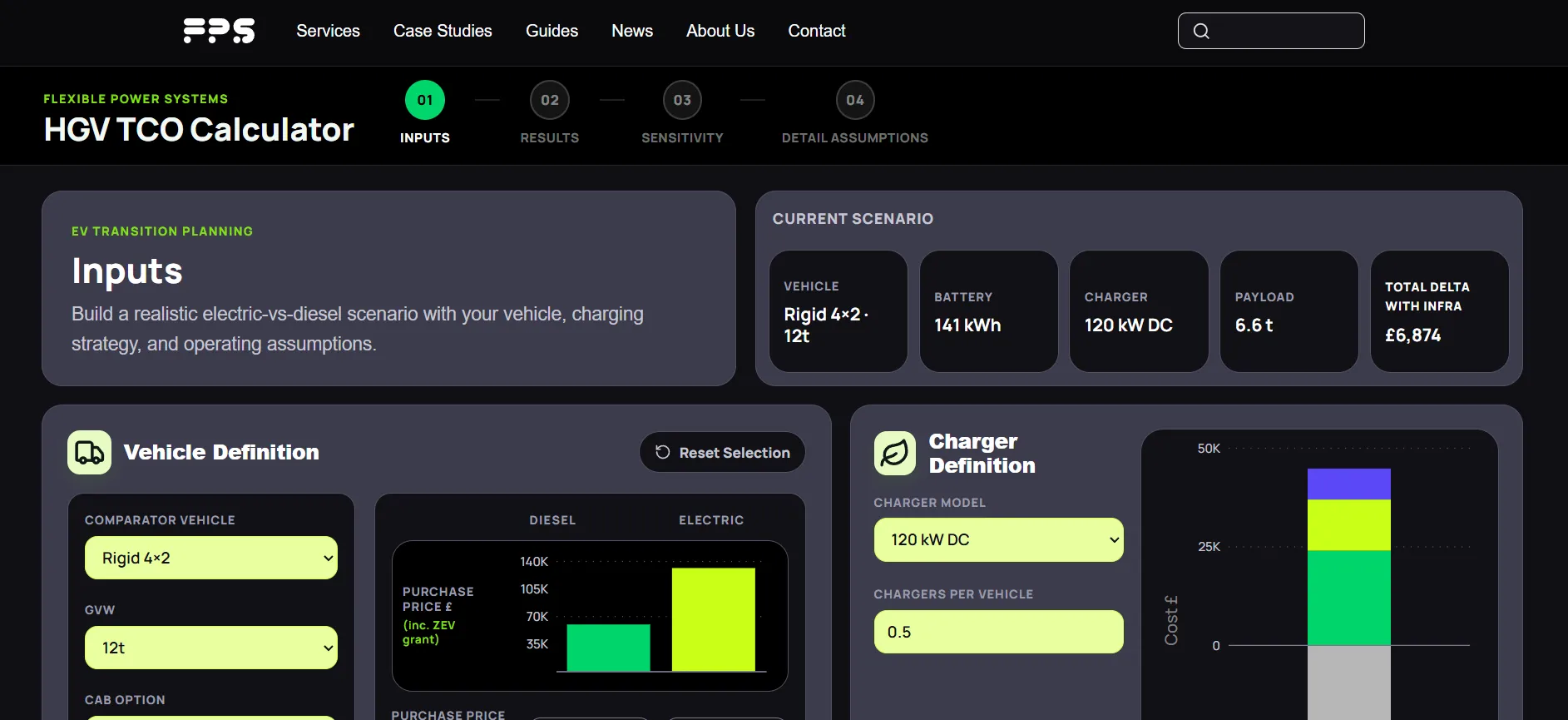Click the Total Delta With Infra card
The width and height of the screenshot is (1568, 720).
1440,311
